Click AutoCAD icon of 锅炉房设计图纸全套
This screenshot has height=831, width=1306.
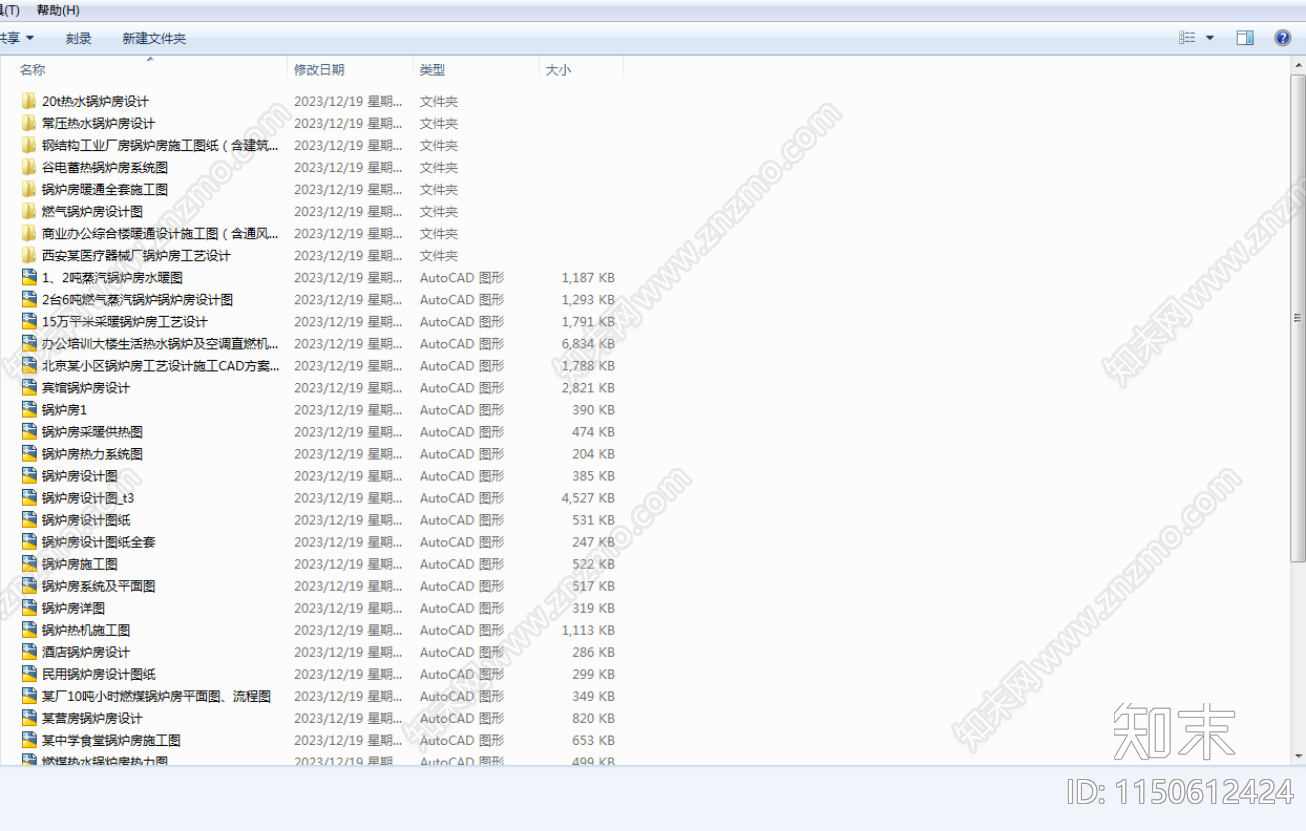coord(29,541)
